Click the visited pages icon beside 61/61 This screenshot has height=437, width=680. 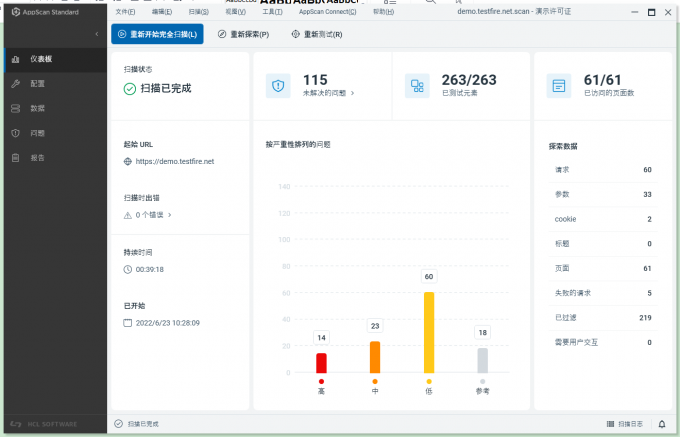559,86
